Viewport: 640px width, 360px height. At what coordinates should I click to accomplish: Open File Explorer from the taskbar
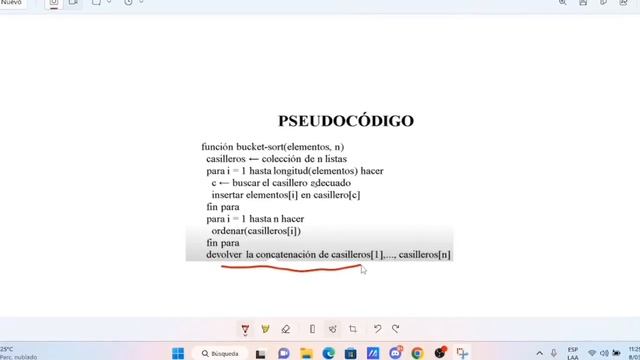click(306, 353)
